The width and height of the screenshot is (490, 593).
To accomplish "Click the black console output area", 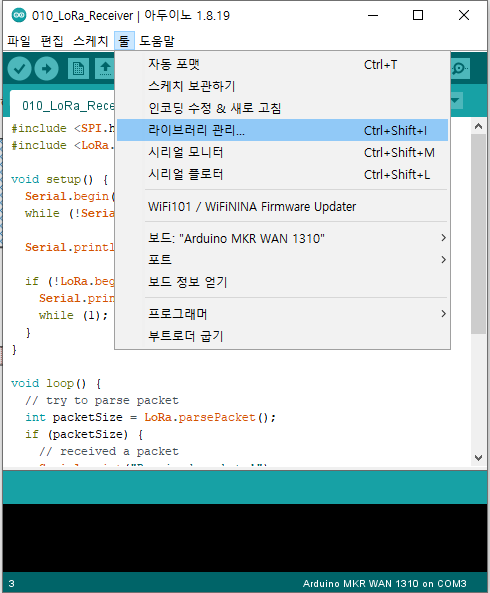I will (x=245, y=538).
